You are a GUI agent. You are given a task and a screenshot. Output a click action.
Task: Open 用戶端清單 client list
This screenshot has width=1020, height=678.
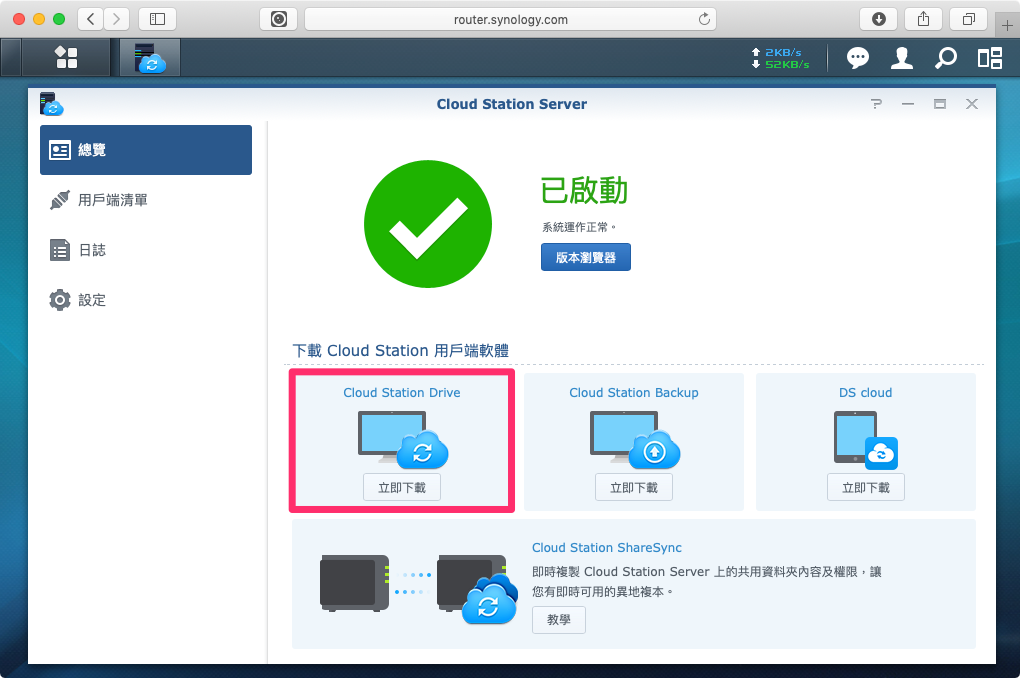[146, 200]
